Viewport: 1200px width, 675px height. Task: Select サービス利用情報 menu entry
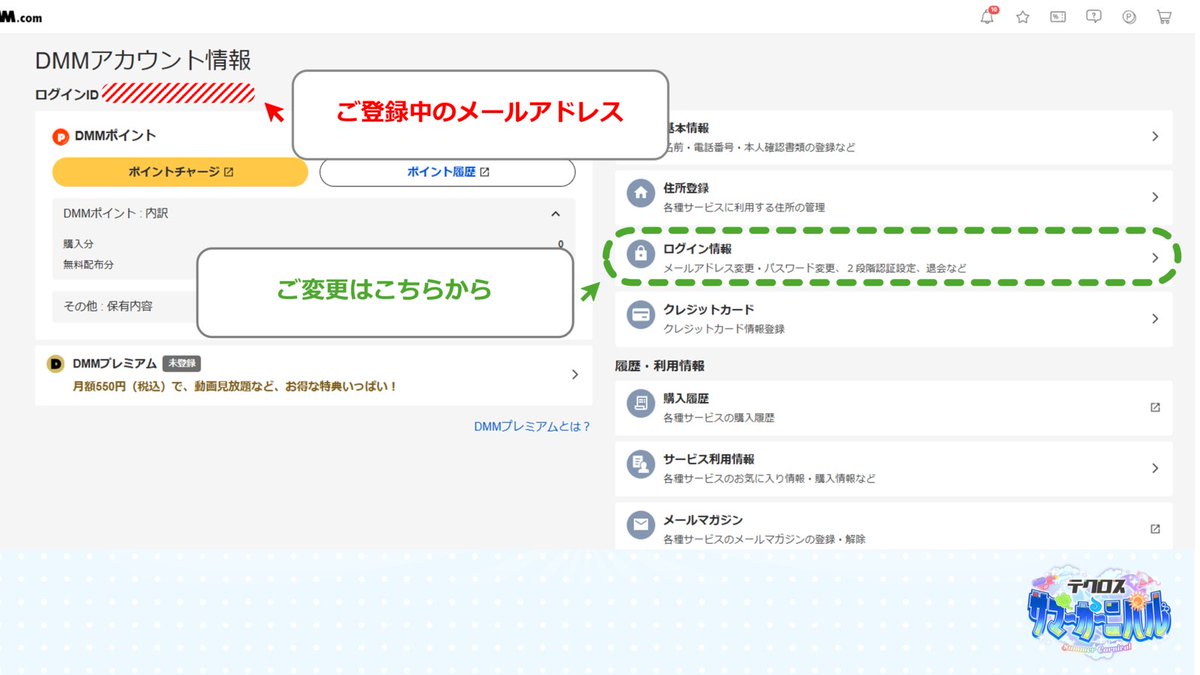[894, 468]
